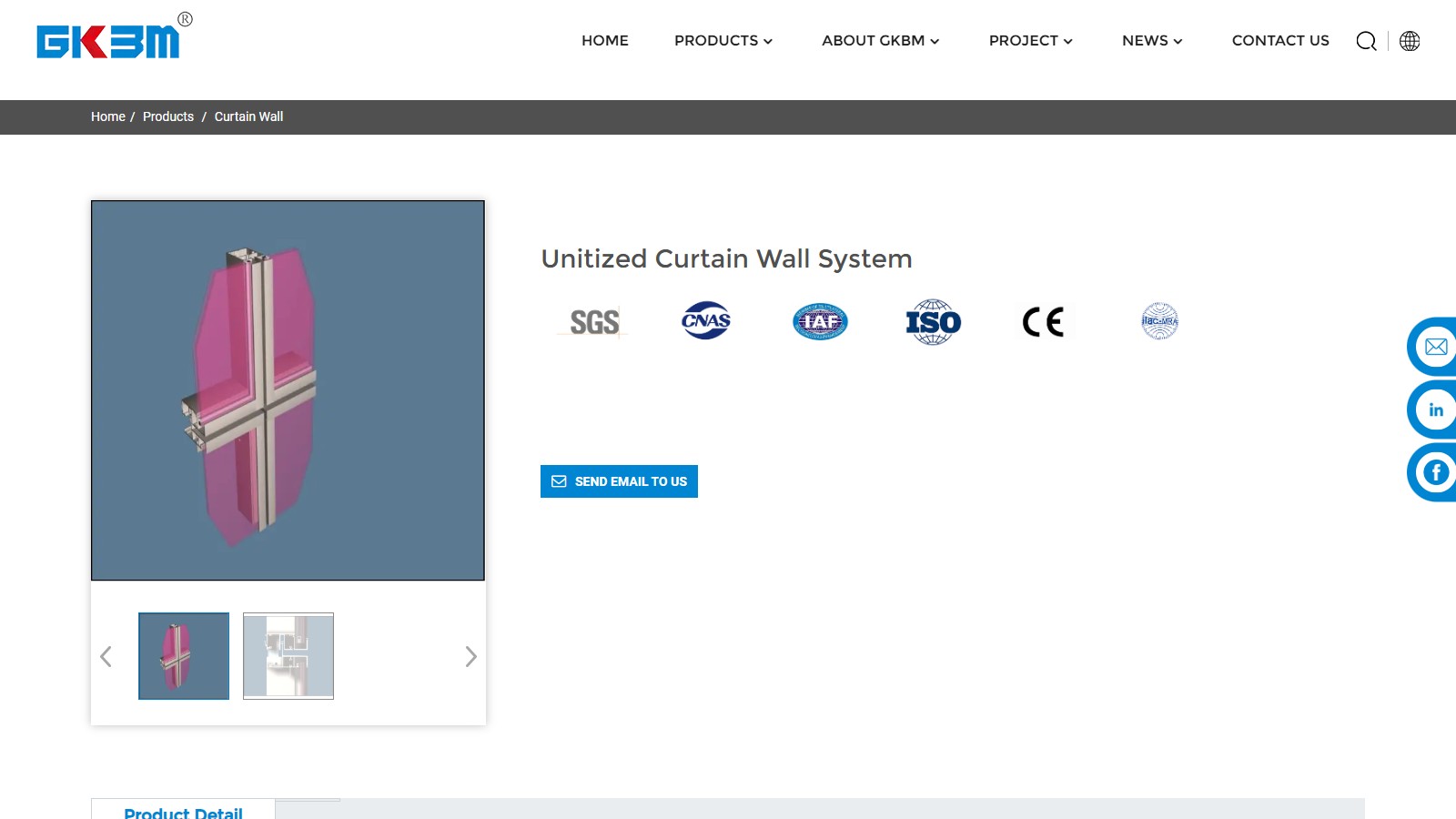Follow the Home breadcrumb link
This screenshot has height=819, width=1456.
pyautogui.click(x=108, y=116)
